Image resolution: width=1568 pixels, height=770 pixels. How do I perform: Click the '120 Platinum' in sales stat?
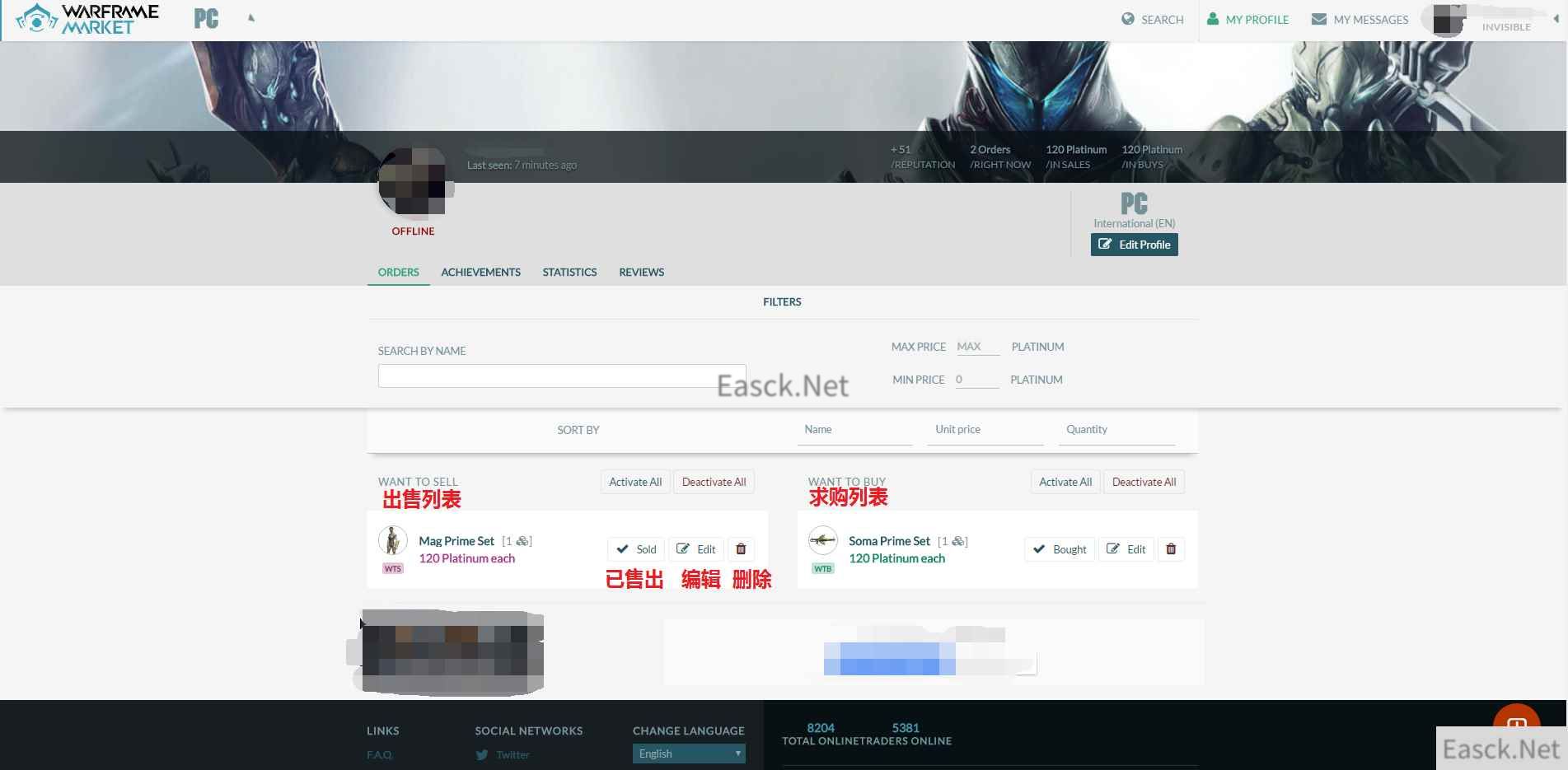point(1076,150)
